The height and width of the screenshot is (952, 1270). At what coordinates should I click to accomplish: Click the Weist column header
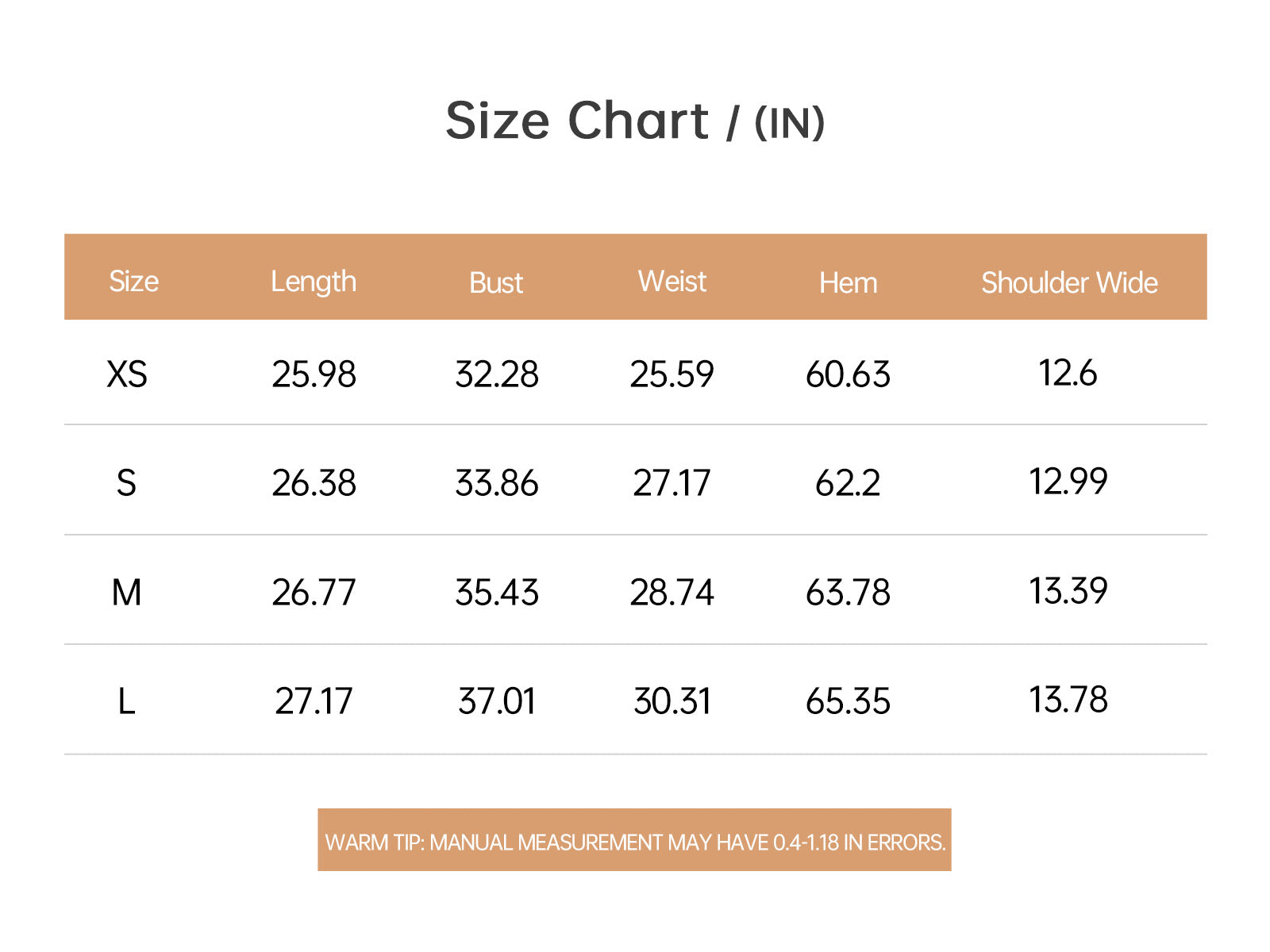672,282
